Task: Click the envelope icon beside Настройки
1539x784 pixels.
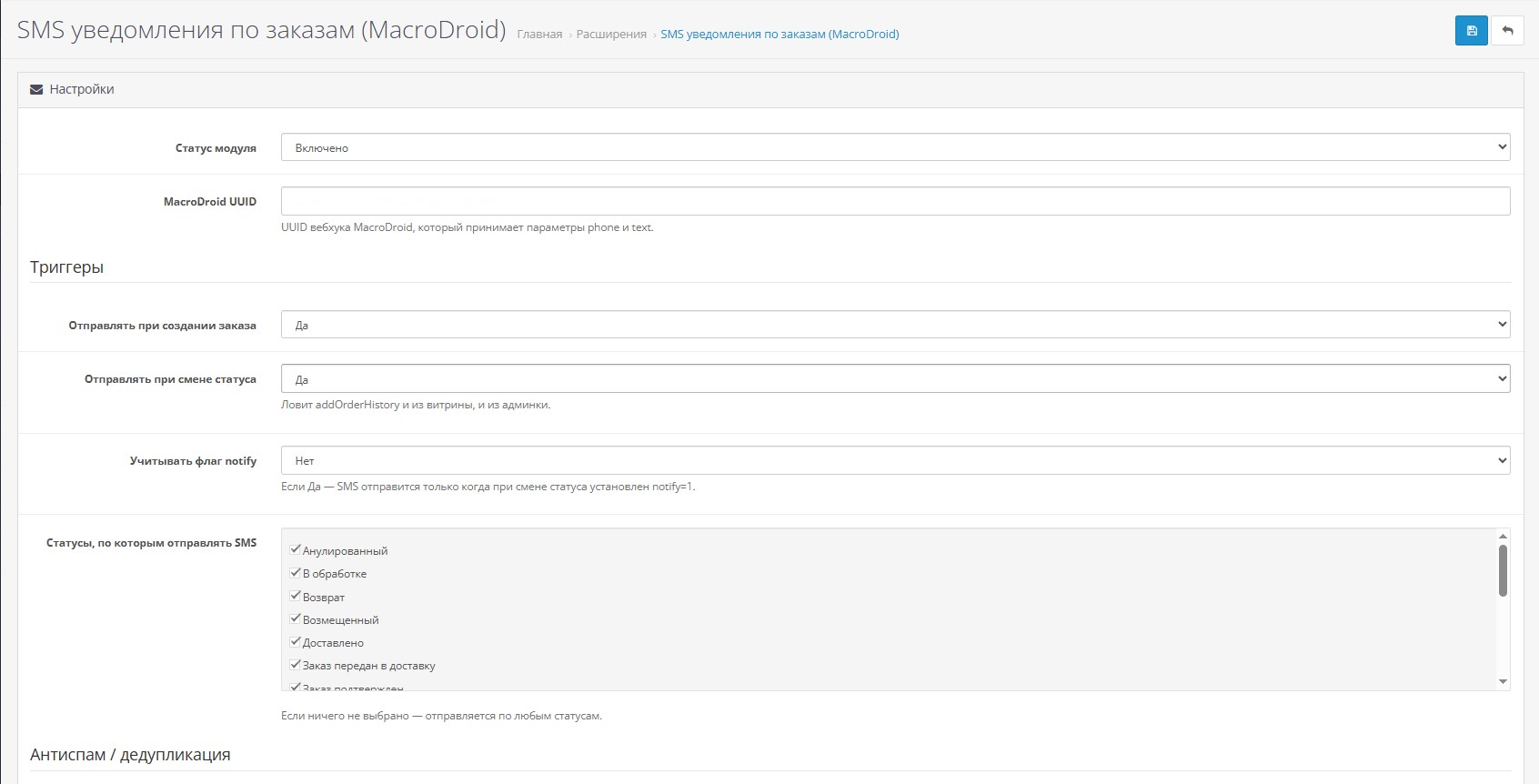Action: pyautogui.click(x=36, y=89)
